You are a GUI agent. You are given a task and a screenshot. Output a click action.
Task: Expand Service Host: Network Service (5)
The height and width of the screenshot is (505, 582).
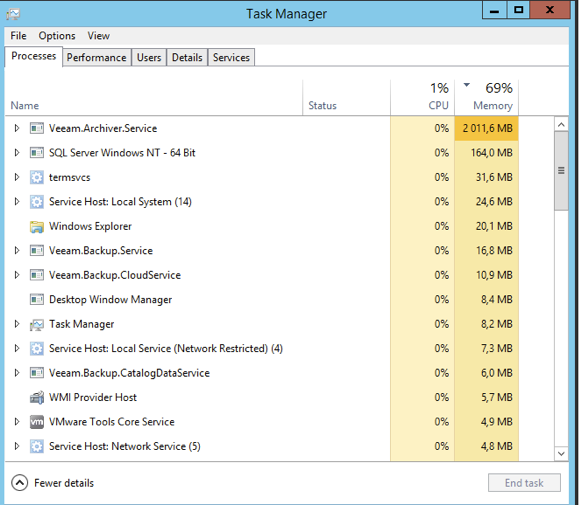click(17, 446)
